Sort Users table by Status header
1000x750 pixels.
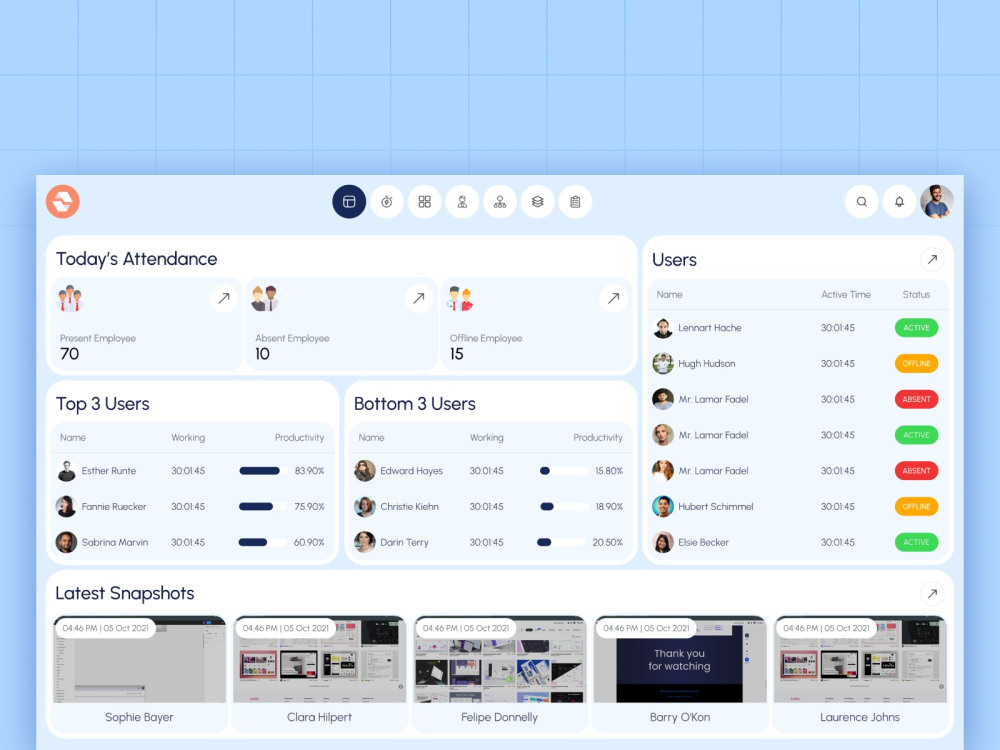[916, 295]
